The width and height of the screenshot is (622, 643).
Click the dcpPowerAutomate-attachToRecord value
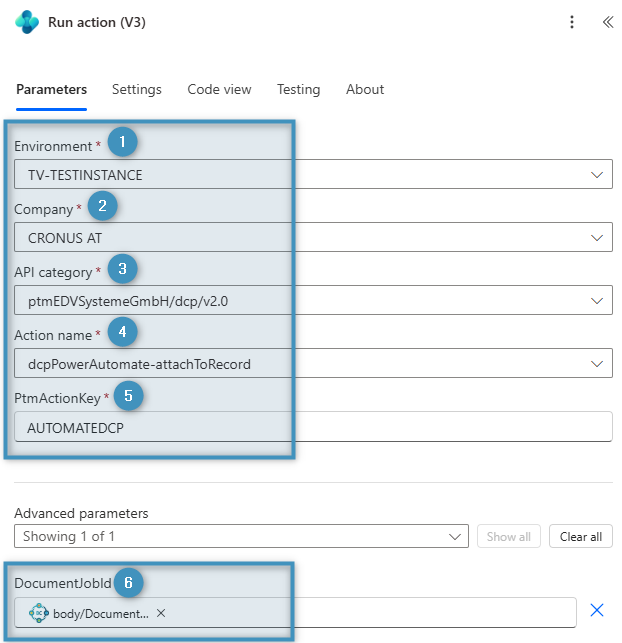139,364
